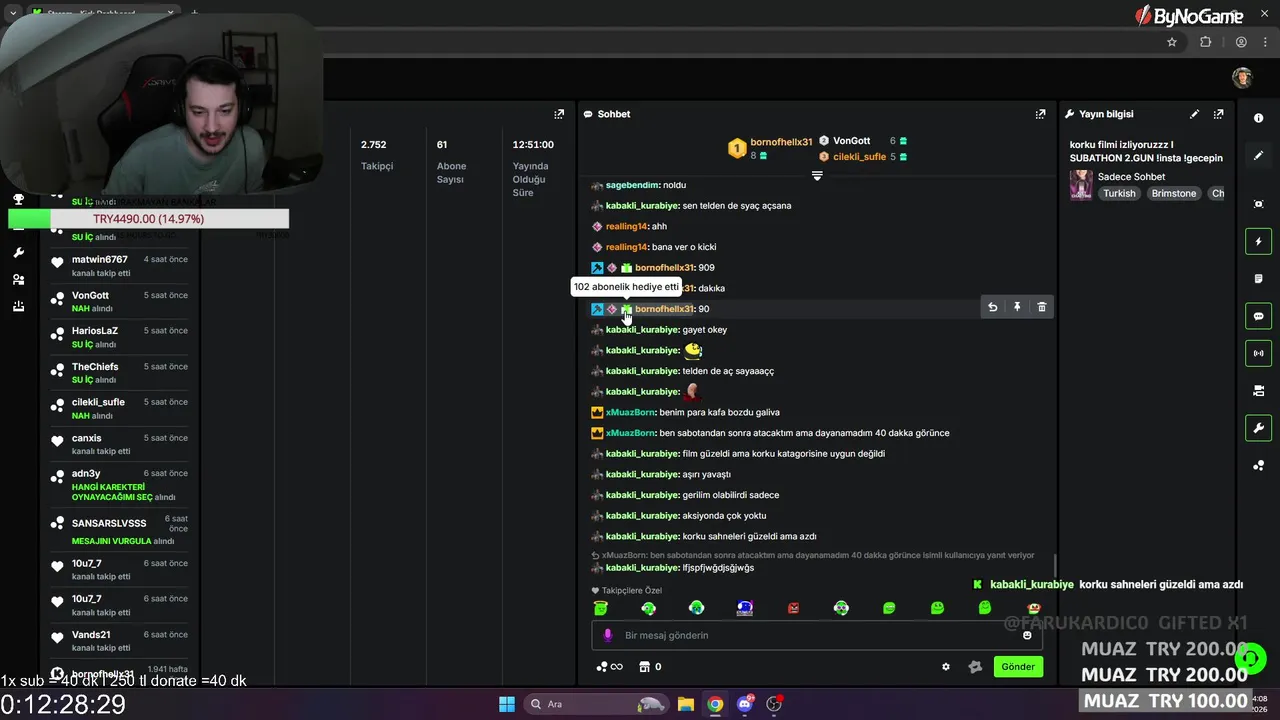Select matwin6767 follow activity entry
The width and height of the screenshot is (1280, 720).
[x=119, y=266]
